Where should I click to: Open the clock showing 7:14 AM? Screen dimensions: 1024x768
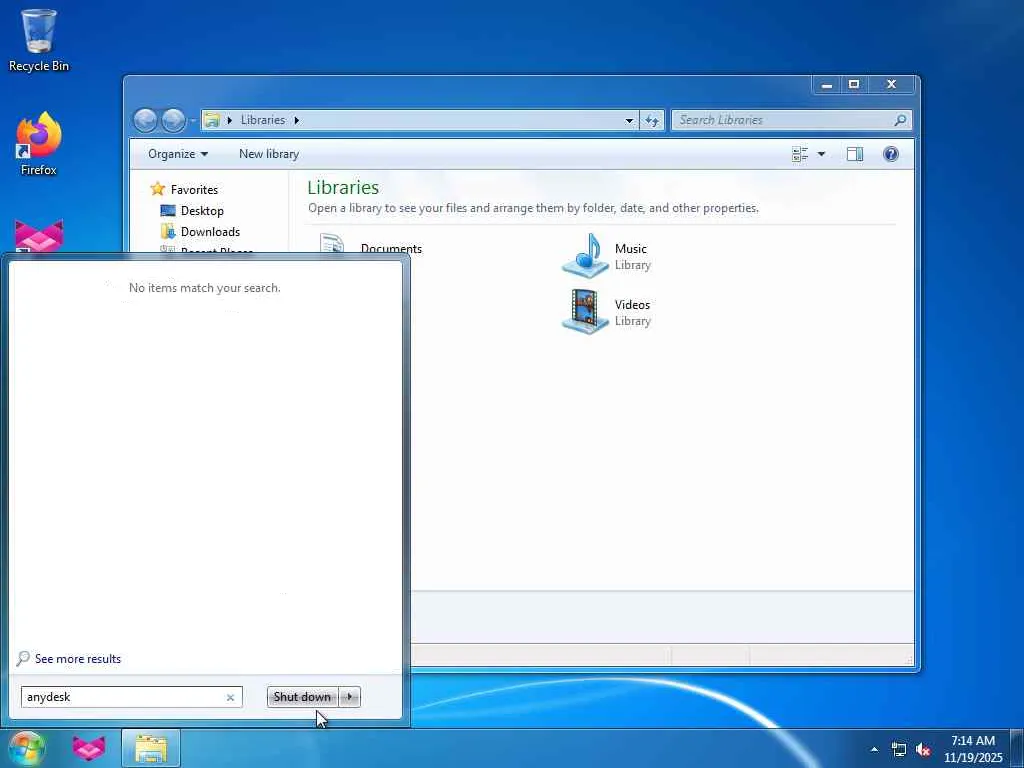[x=973, y=749]
